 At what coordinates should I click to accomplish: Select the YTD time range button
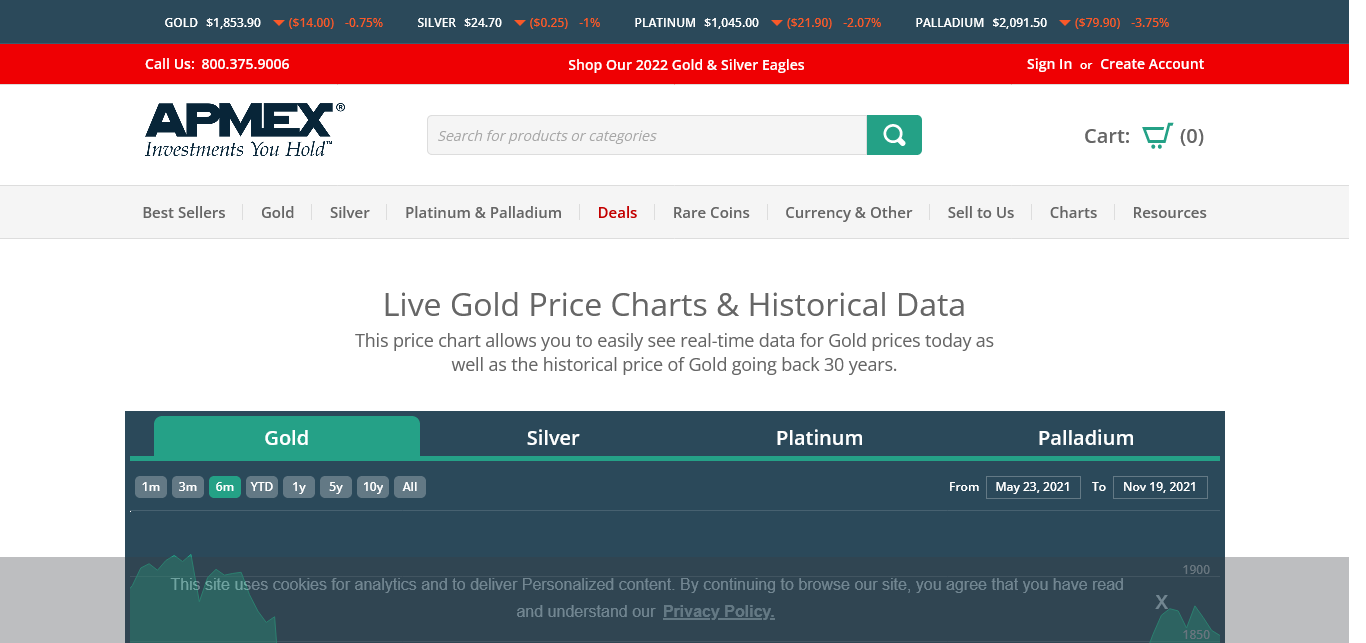click(262, 487)
